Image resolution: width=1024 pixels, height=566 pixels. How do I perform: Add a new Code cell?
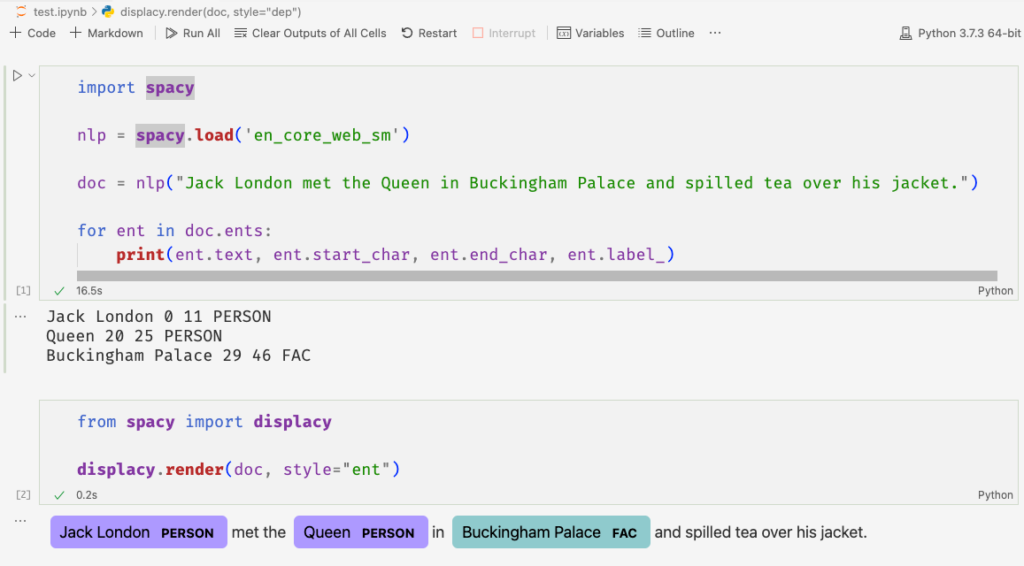pos(33,33)
